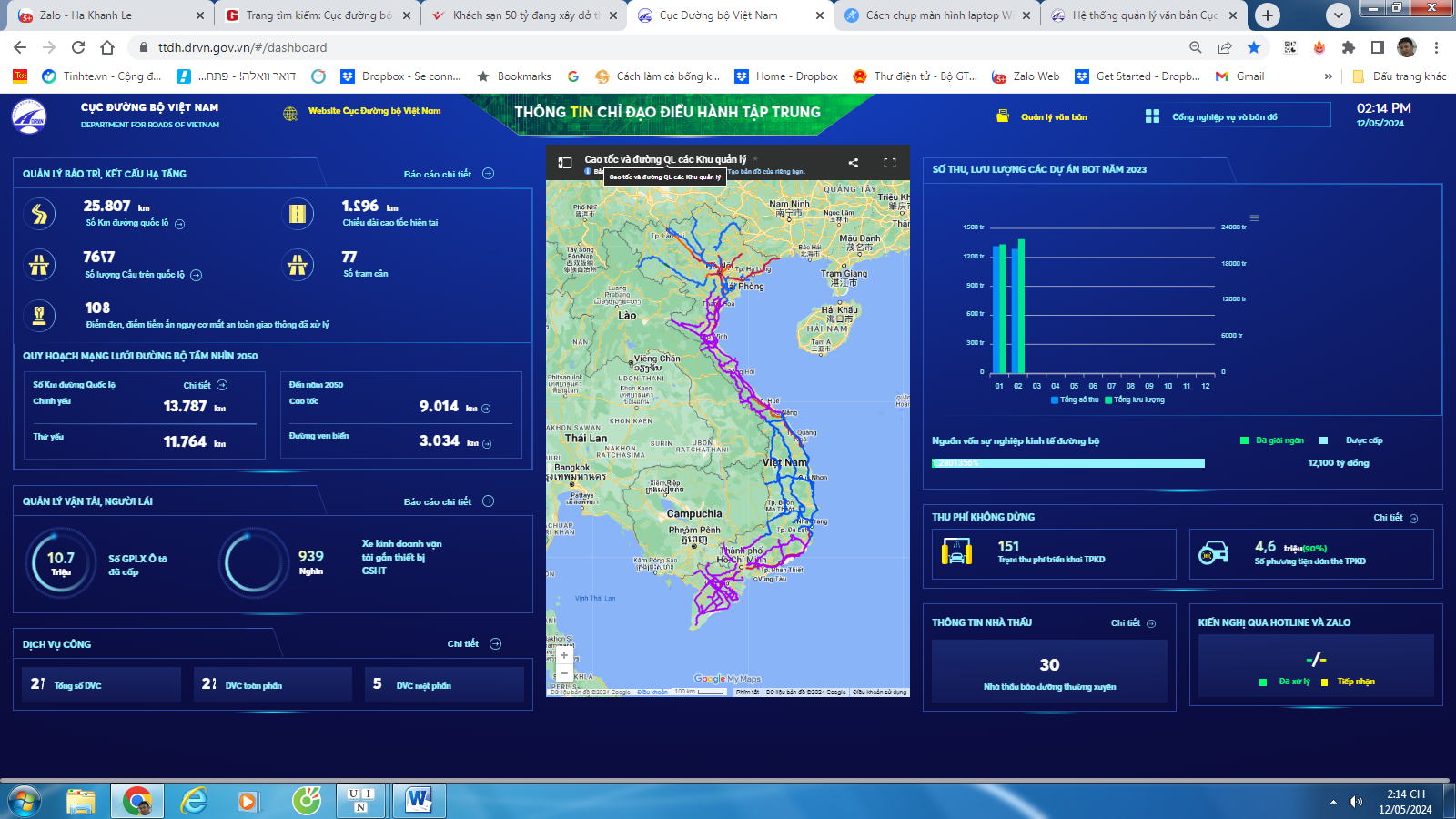Toggle the Đã giải ngân legend item
This screenshot has width=1456, height=819.
pyautogui.click(x=1272, y=440)
